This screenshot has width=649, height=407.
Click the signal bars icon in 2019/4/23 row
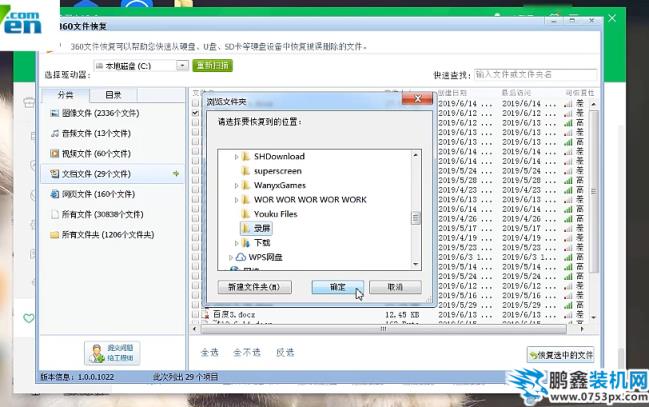[x=568, y=190]
